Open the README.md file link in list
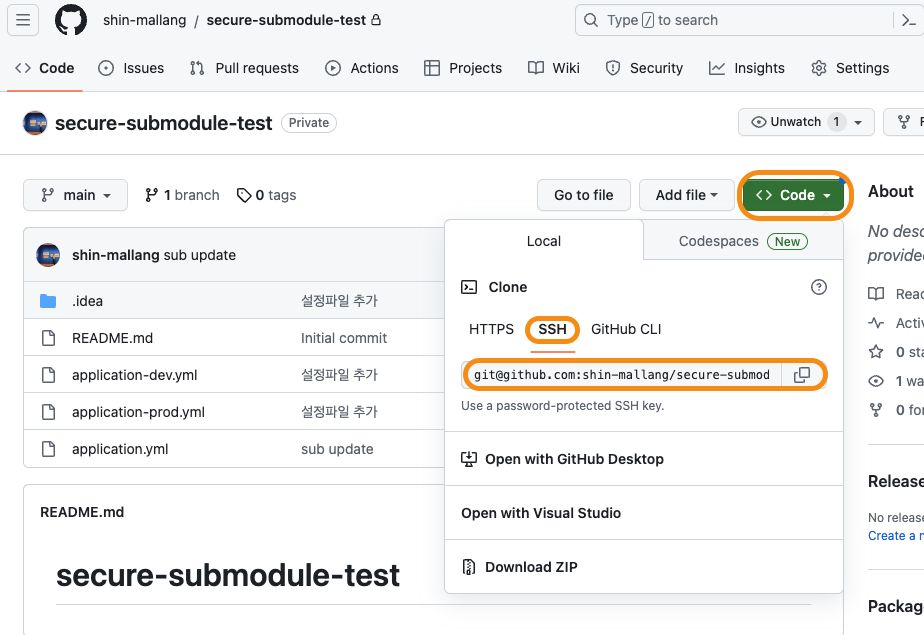Image resolution: width=924 pixels, height=635 pixels. (112, 338)
